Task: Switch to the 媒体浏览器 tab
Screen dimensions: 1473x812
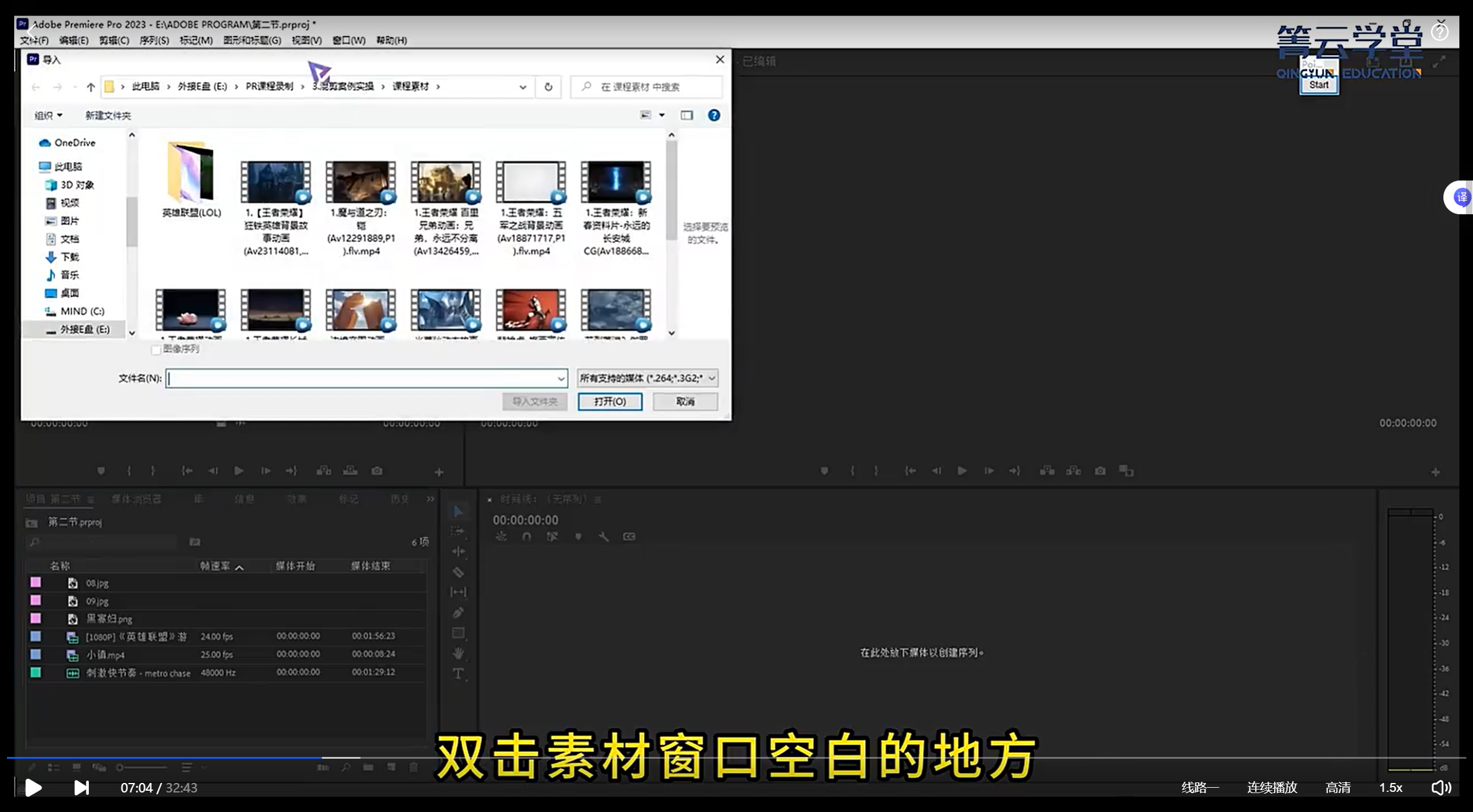Action: point(136,499)
